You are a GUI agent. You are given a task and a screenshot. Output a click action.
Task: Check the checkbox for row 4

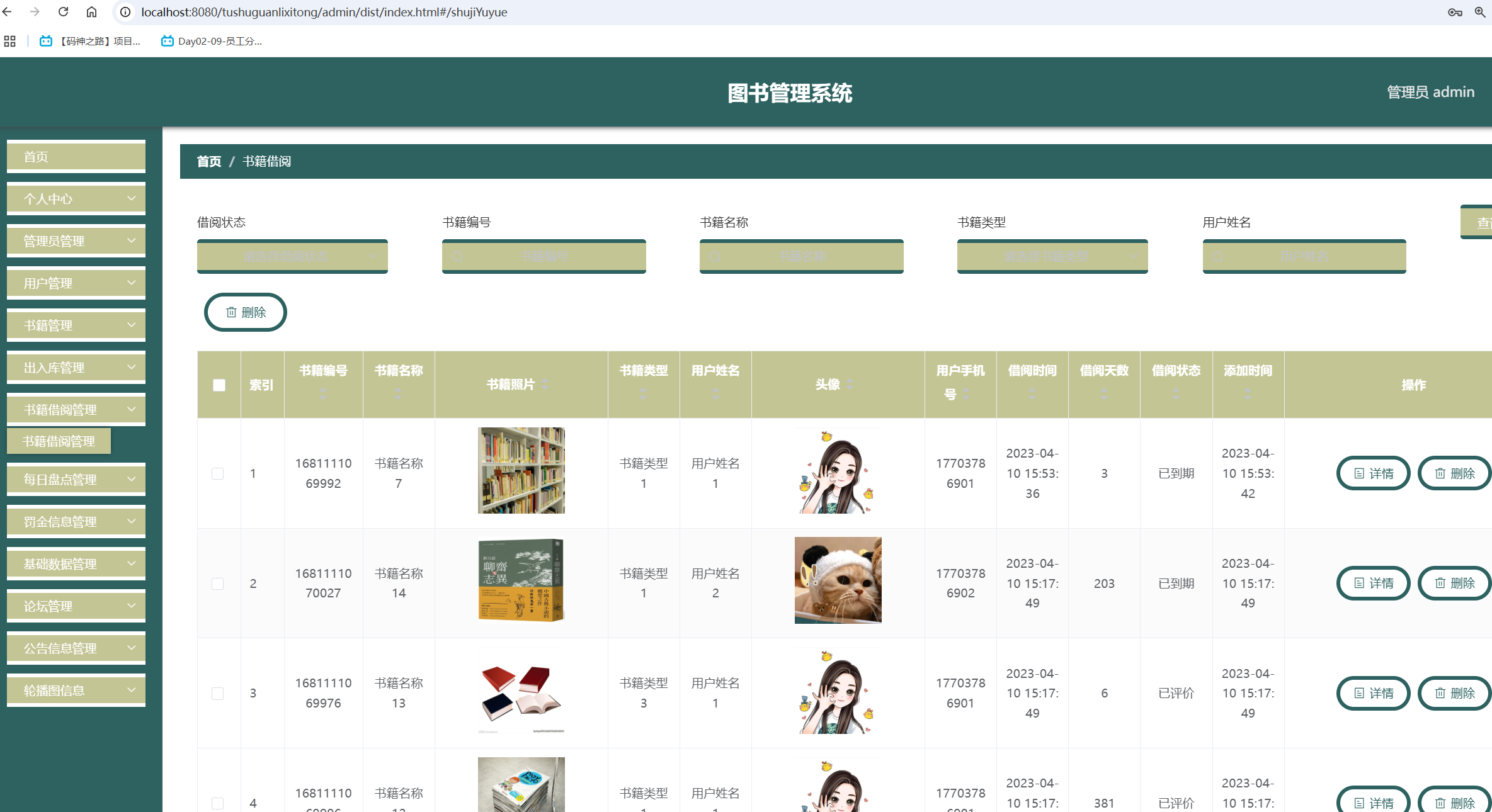[218, 803]
